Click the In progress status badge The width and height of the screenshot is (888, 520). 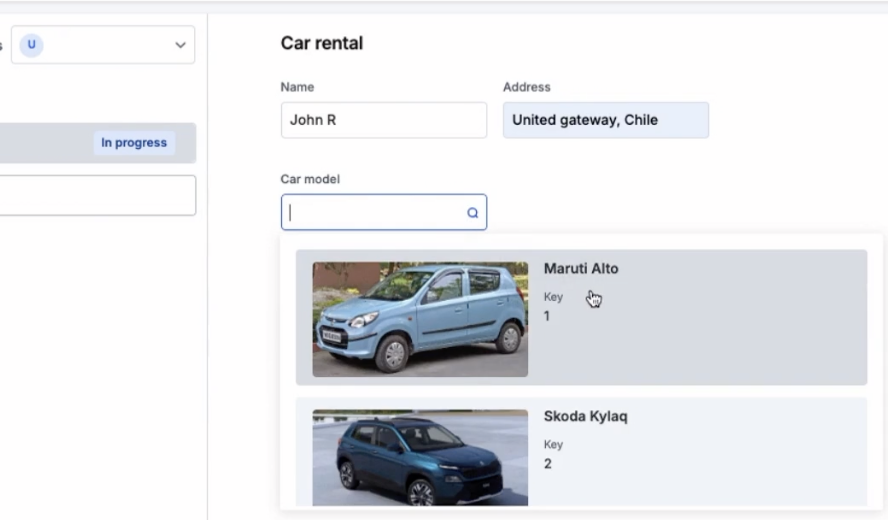134,143
